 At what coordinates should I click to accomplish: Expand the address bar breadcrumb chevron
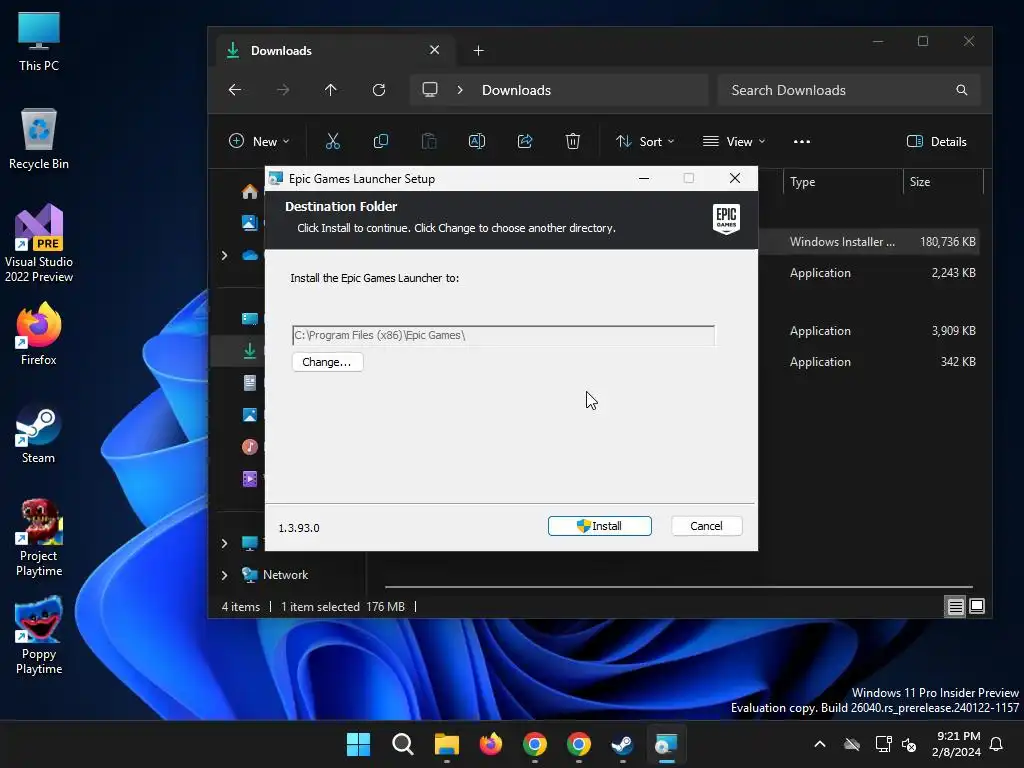(x=460, y=90)
